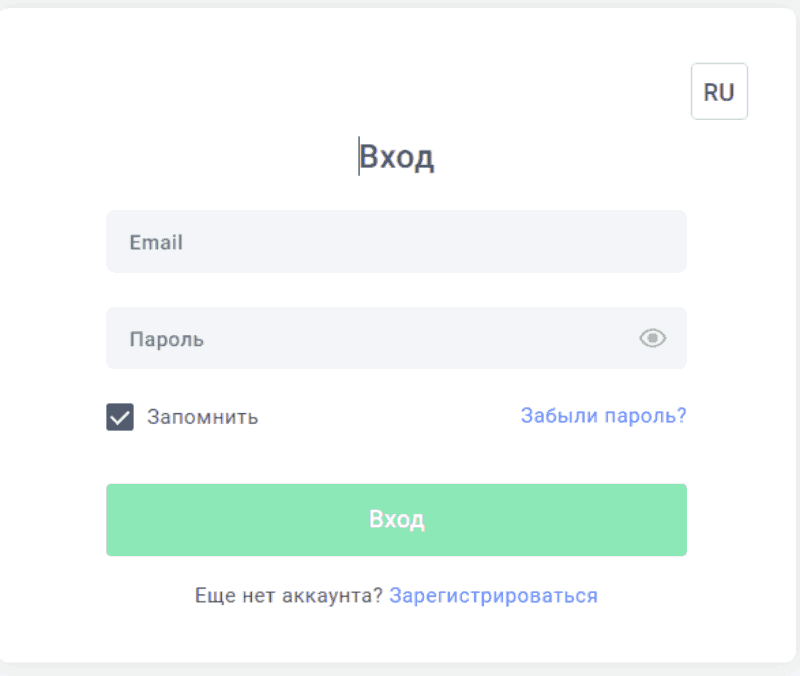Click the eye icon beside Пароль
Viewport: 800px width, 676px height.
click(652, 338)
